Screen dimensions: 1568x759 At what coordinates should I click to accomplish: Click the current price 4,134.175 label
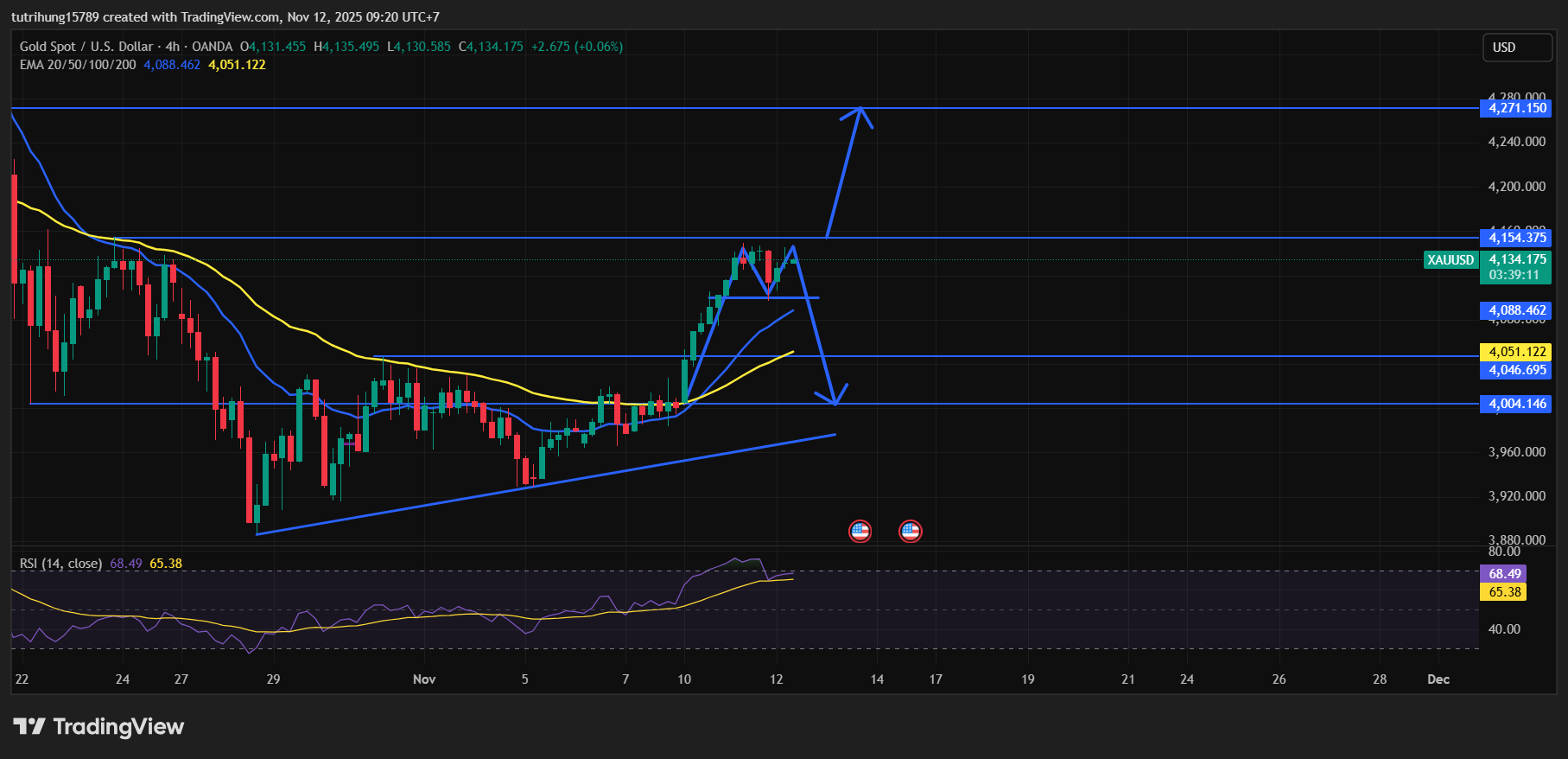[x=1516, y=259]
